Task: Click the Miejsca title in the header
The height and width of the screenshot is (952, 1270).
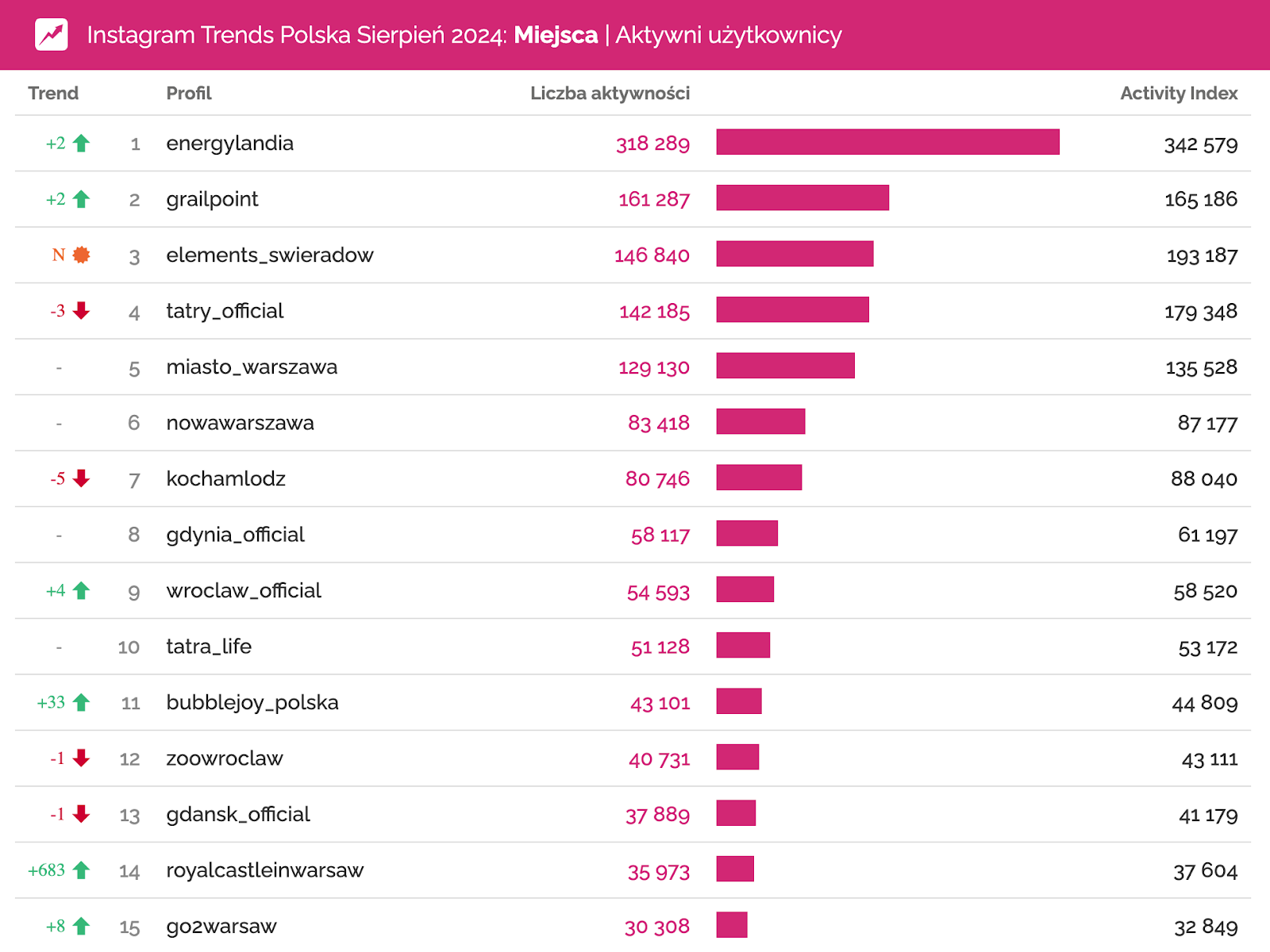Action: tap(556, 35)
